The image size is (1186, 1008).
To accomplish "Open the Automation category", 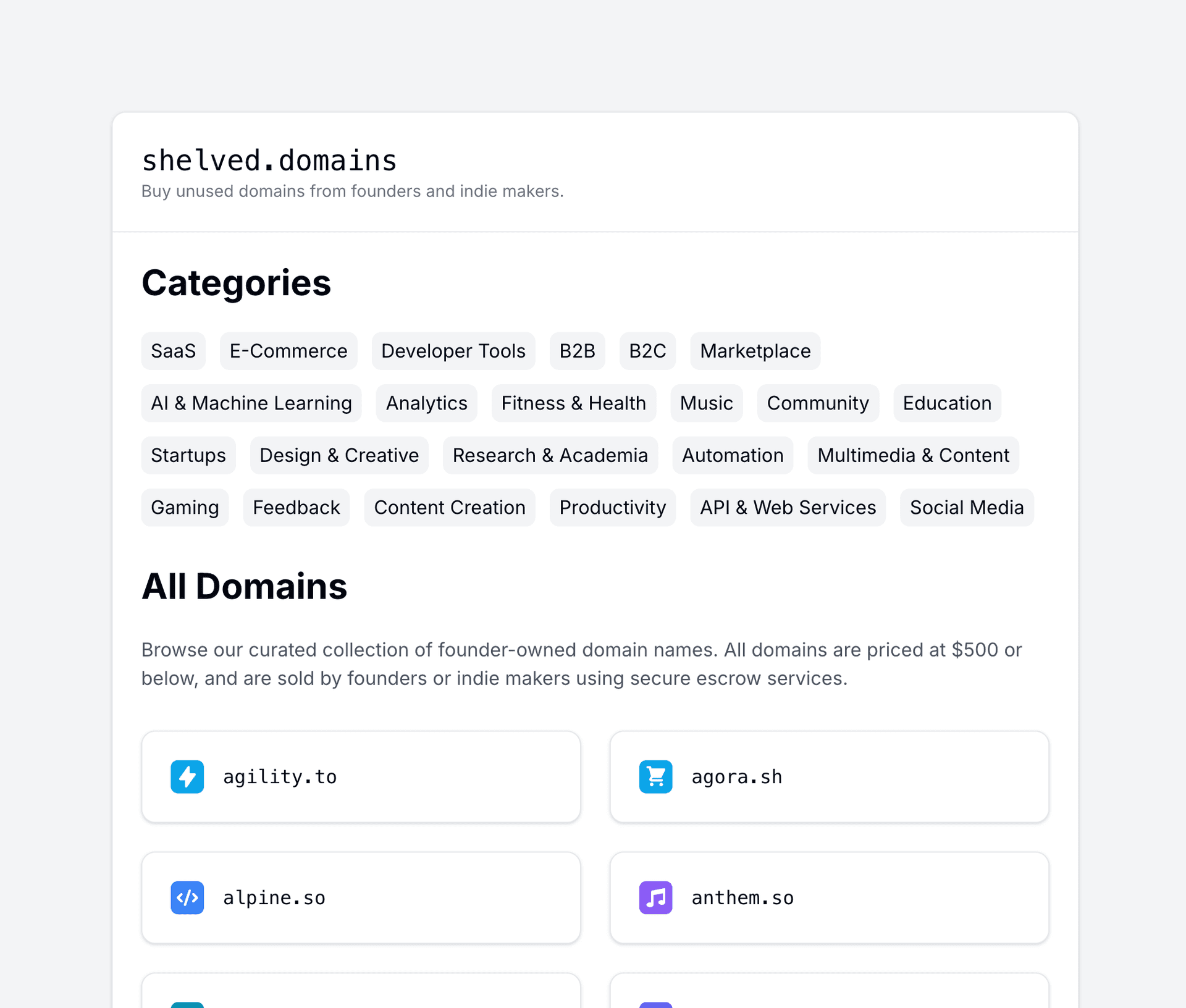I will pos(732,455).
